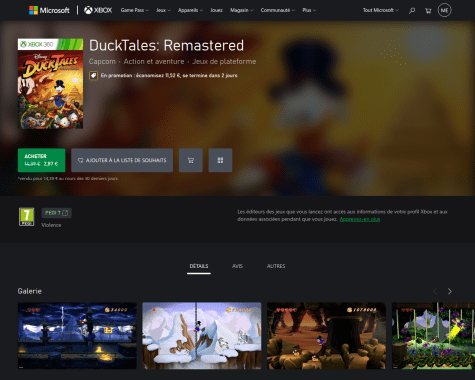Expand the Appareils menu
This screenshot has height=380, width=475.
190,10
